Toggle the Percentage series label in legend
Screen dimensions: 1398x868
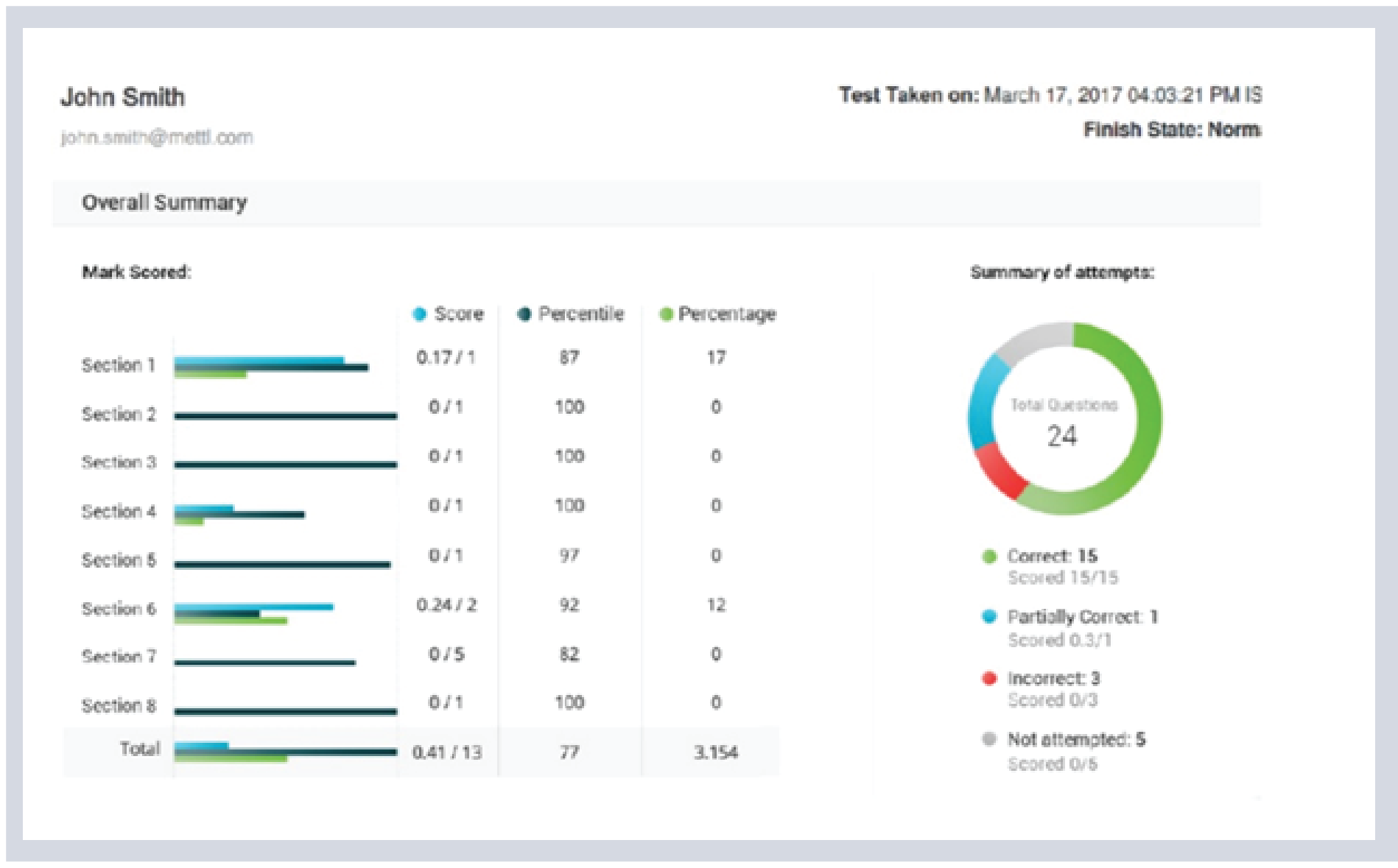click(726, 314)
